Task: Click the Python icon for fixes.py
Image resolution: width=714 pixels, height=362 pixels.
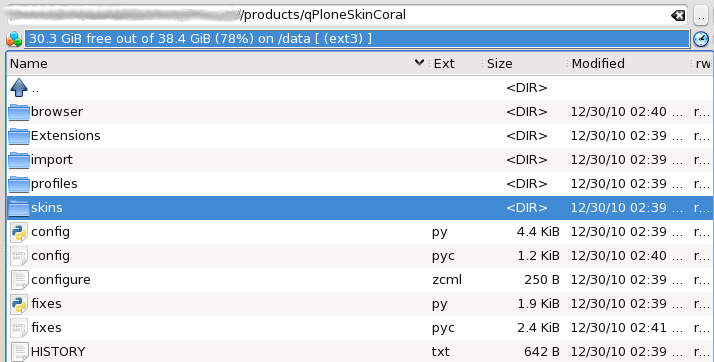Action: pos(19,304)
